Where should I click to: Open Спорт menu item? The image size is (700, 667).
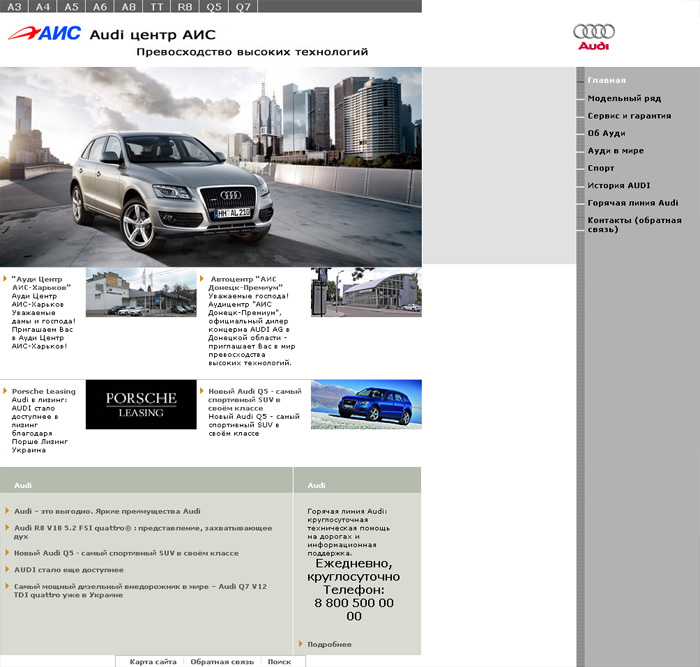(x=601, y=168)
